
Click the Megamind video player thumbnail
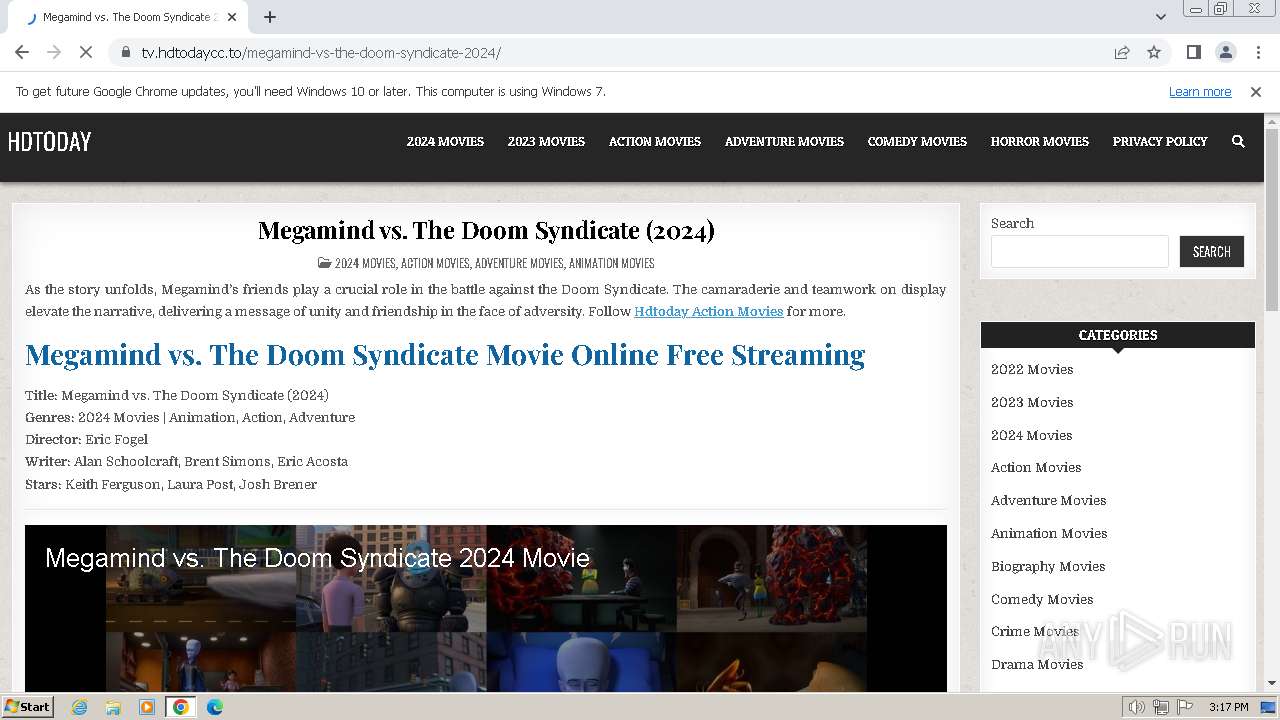coord(486,609)
